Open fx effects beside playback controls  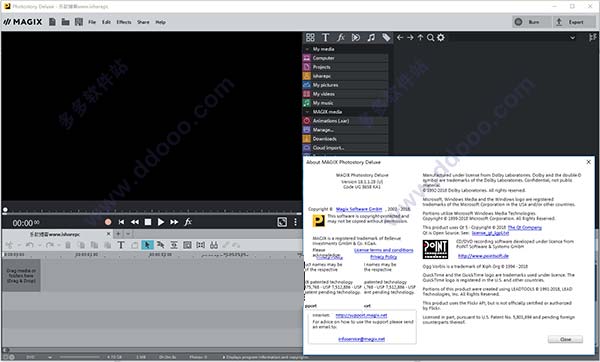188,222
